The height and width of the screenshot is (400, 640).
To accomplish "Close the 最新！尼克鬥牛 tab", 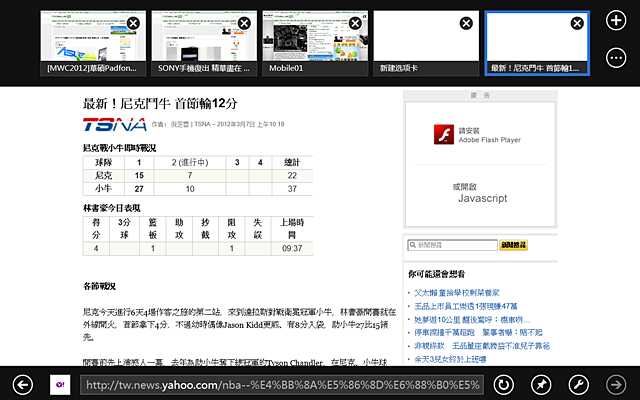I will (577, 23).
